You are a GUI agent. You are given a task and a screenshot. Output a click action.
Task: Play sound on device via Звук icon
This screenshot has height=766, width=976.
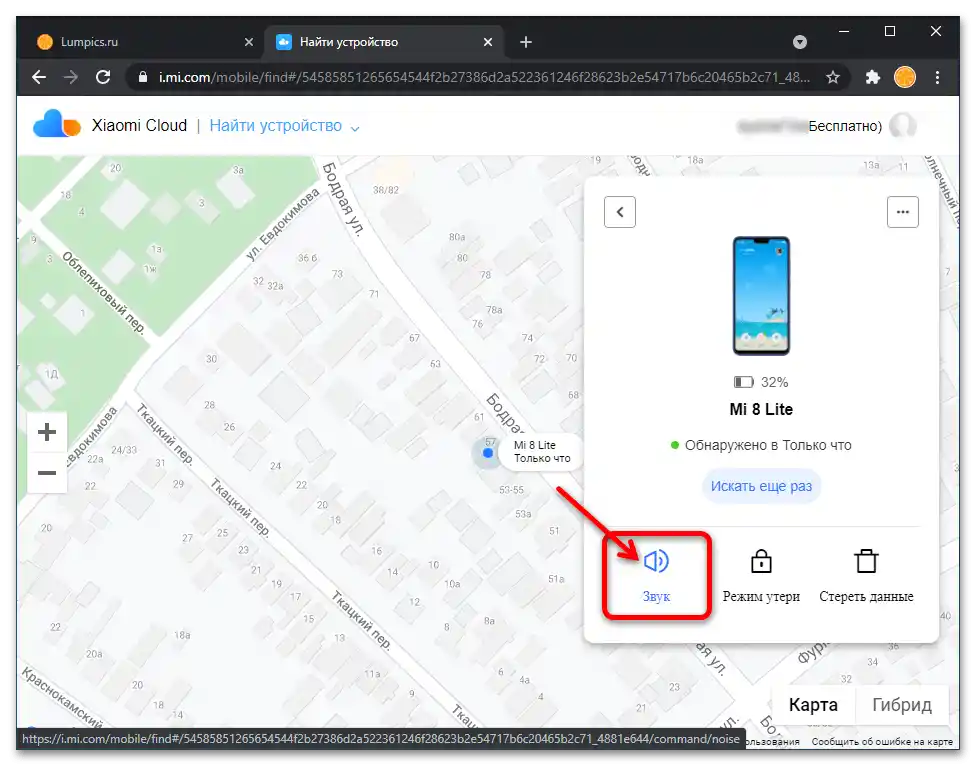656,561
